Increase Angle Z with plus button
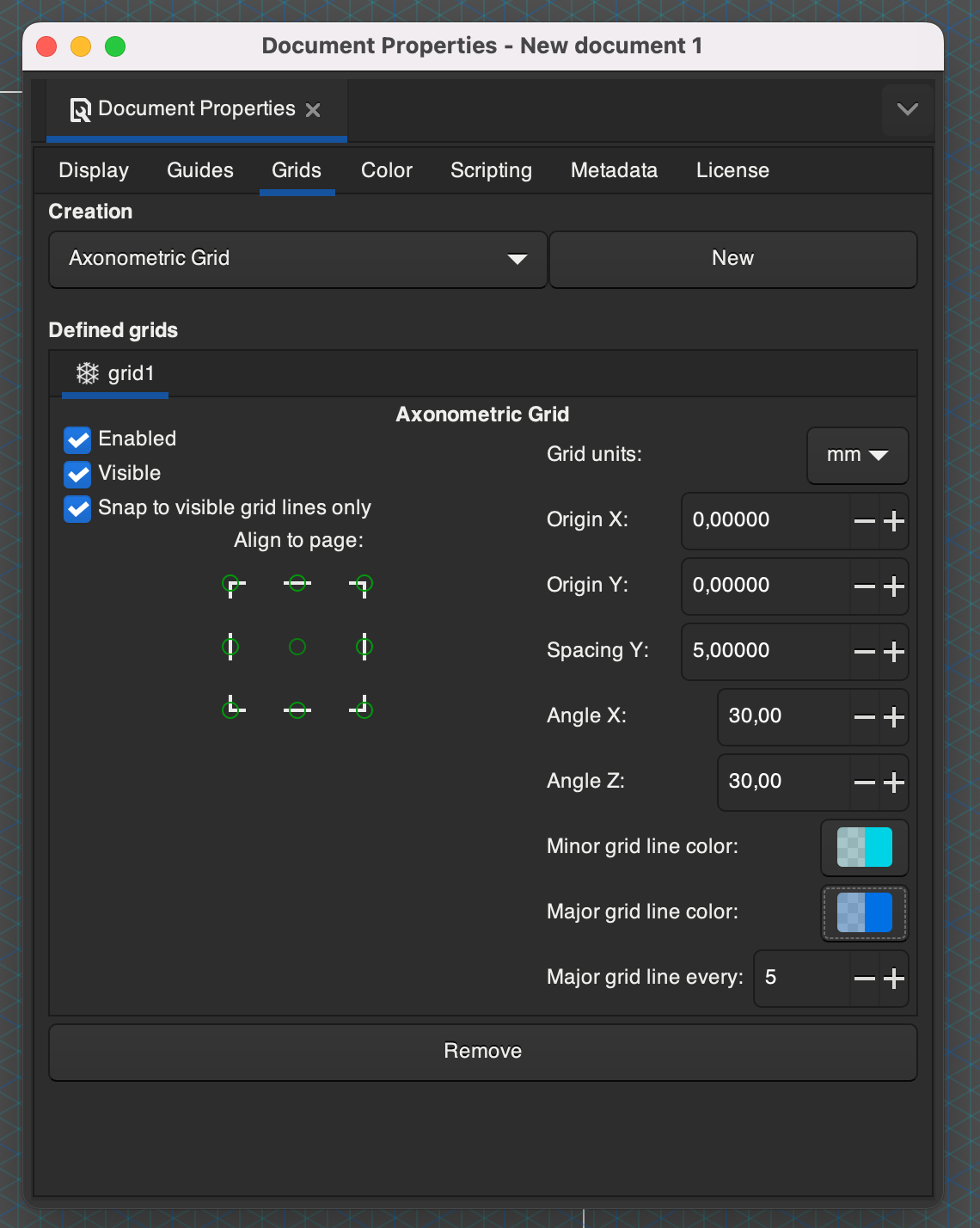The width and height of the screenshot is (980, 1228). click(x=894, y=783)
